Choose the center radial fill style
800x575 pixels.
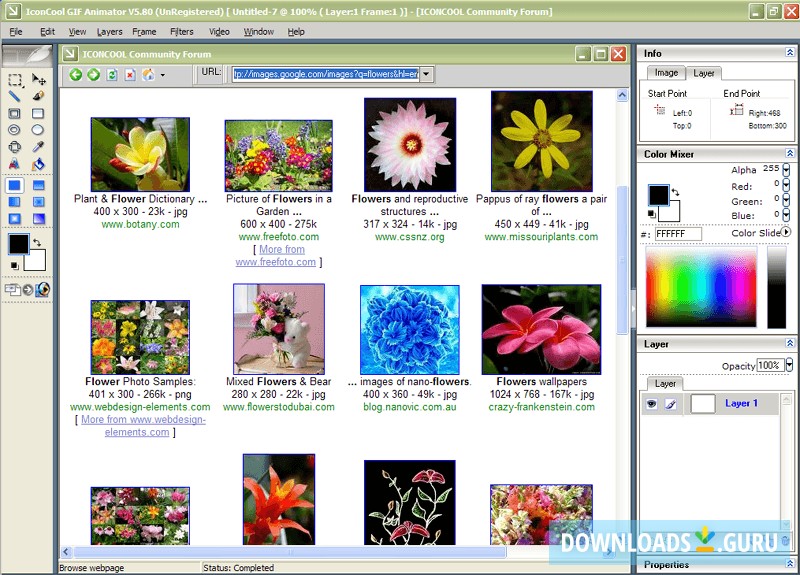[38, 202]
